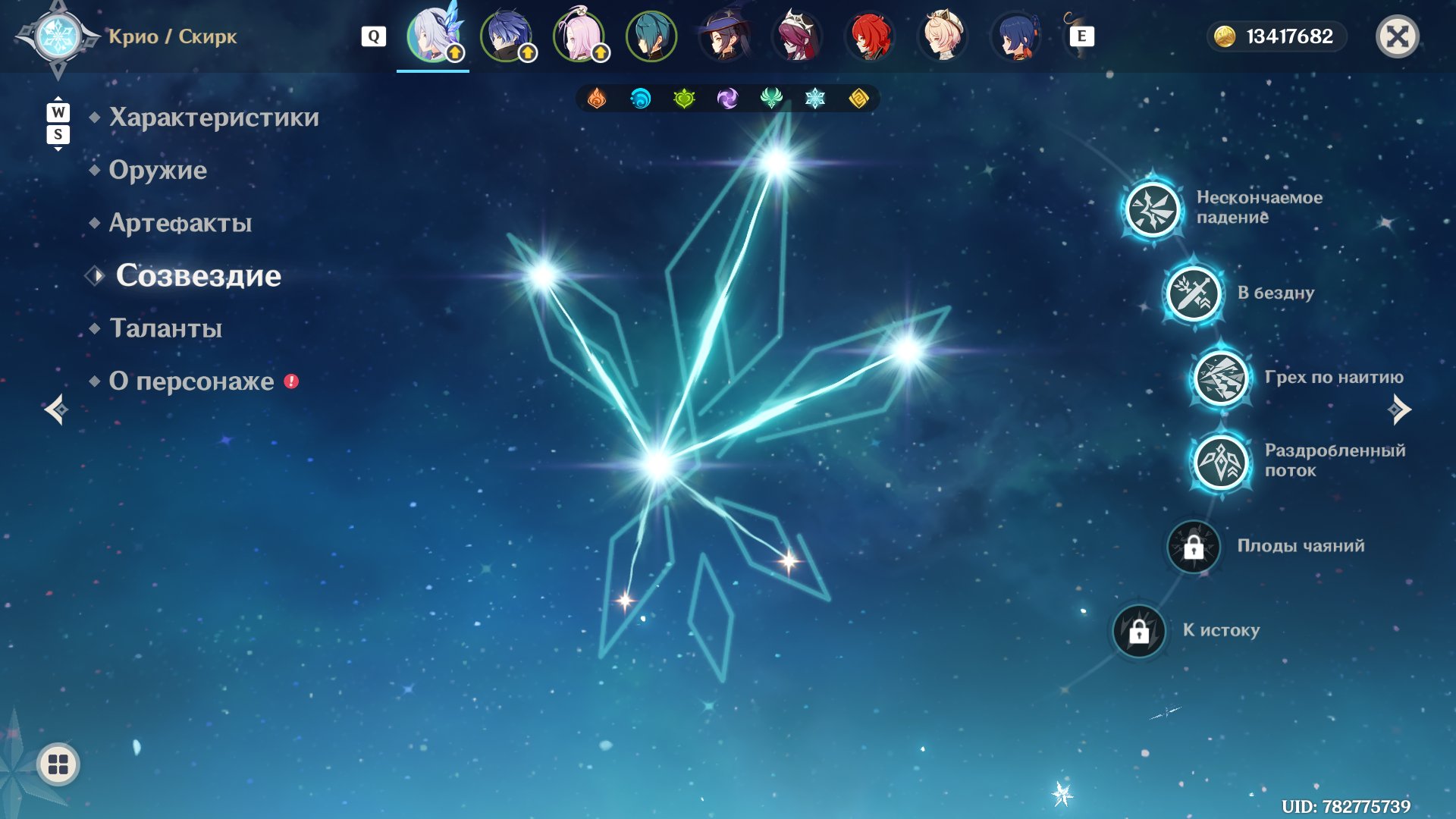This screenshot has width=1456, height=819.
Task: Switch to the pink-haired character avatar
Action: coord(579,36)
